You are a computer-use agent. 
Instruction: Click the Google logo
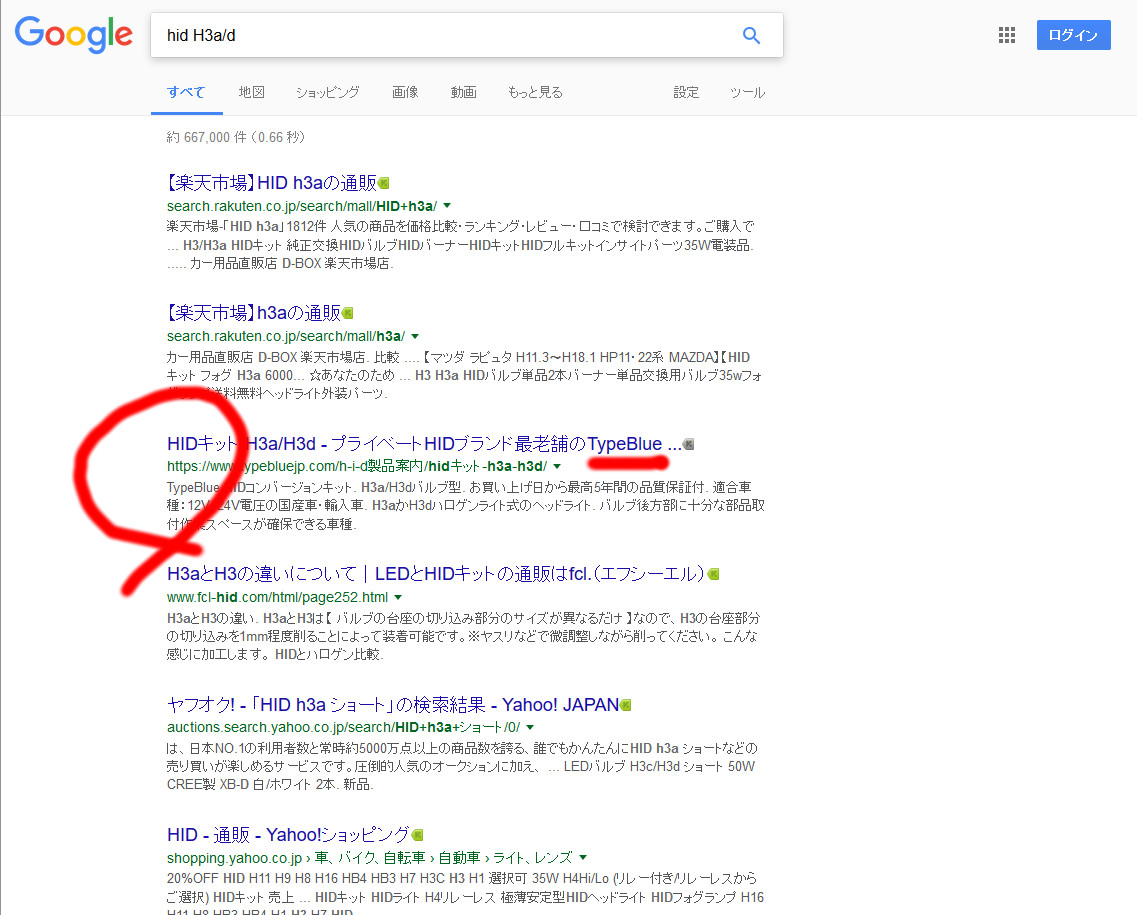pyautogui.click(x=73, y=34)
